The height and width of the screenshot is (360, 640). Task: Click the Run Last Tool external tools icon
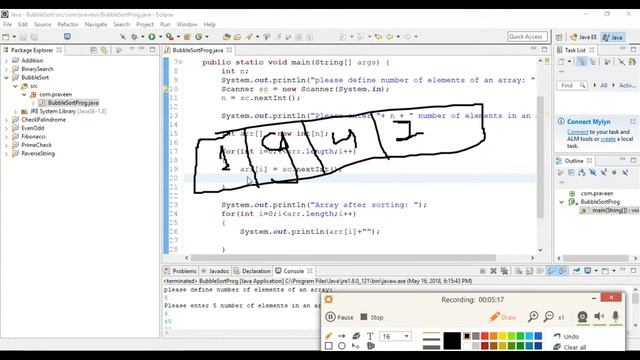coord(169,37)
